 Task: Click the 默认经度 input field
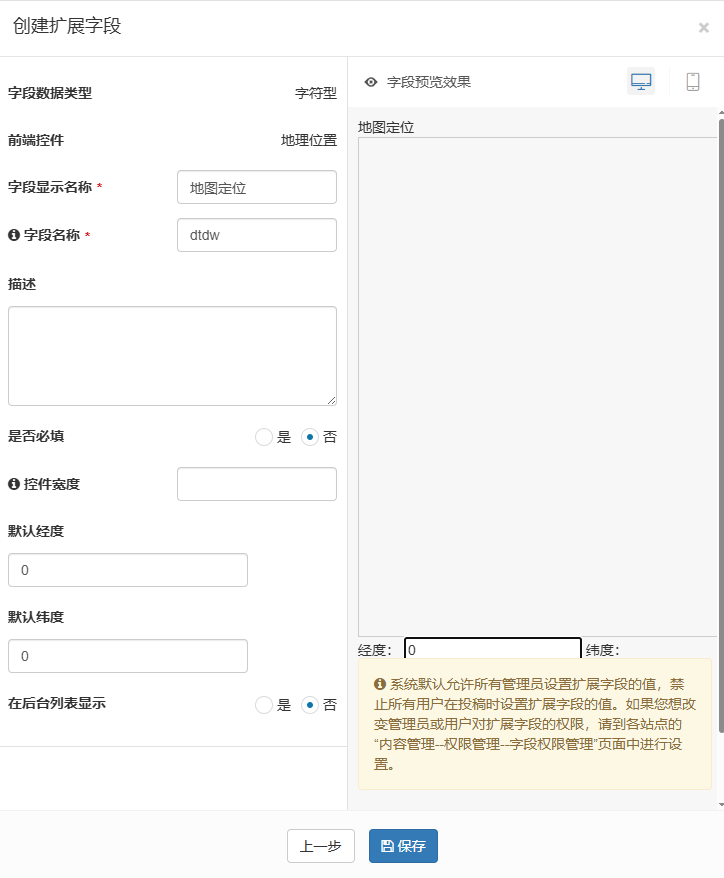coord(127,570)
